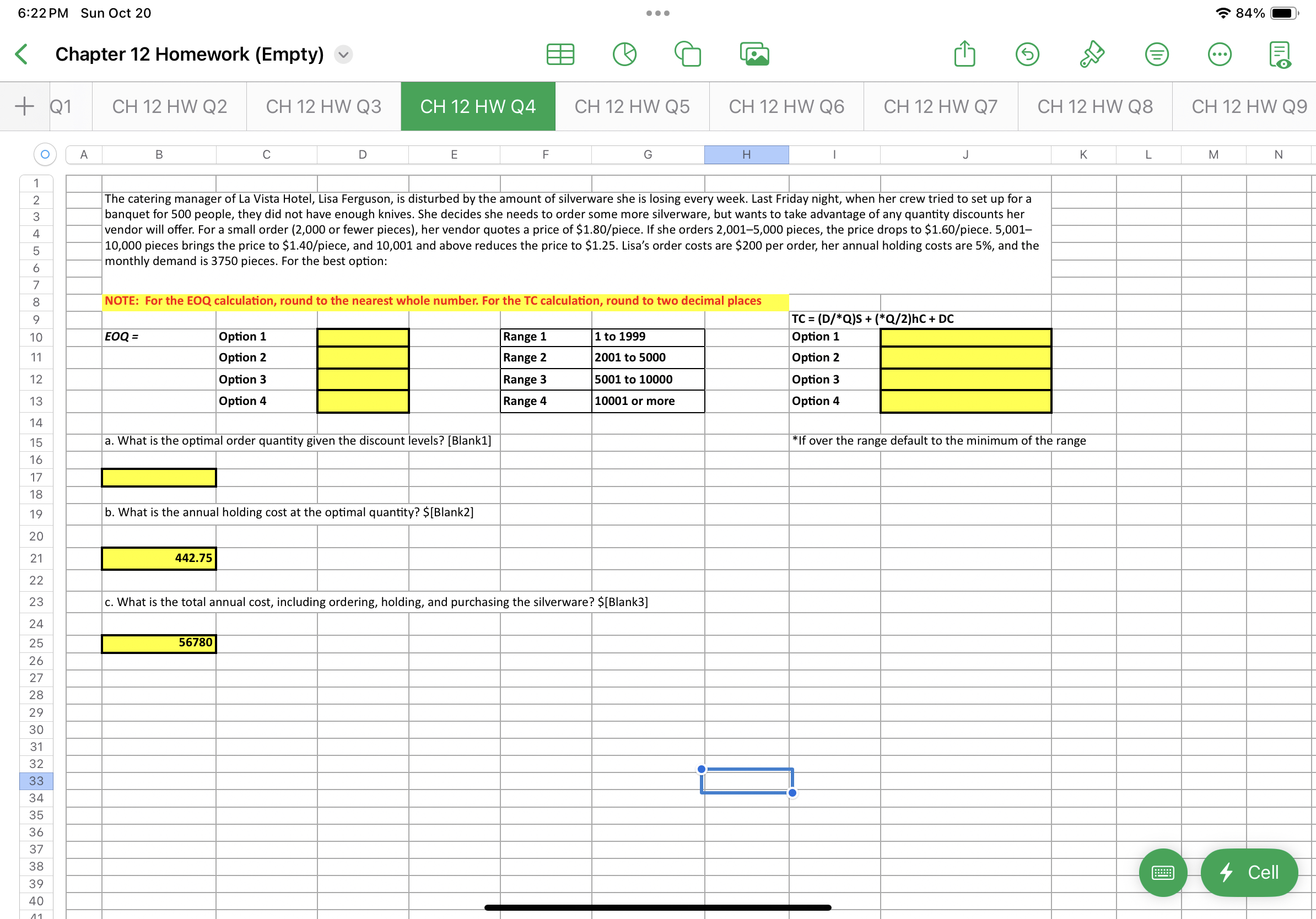This screenshot has height=919, width=1316.
Task: Switch to CH 12 HW Q5 tab
Action: [632, 106]
